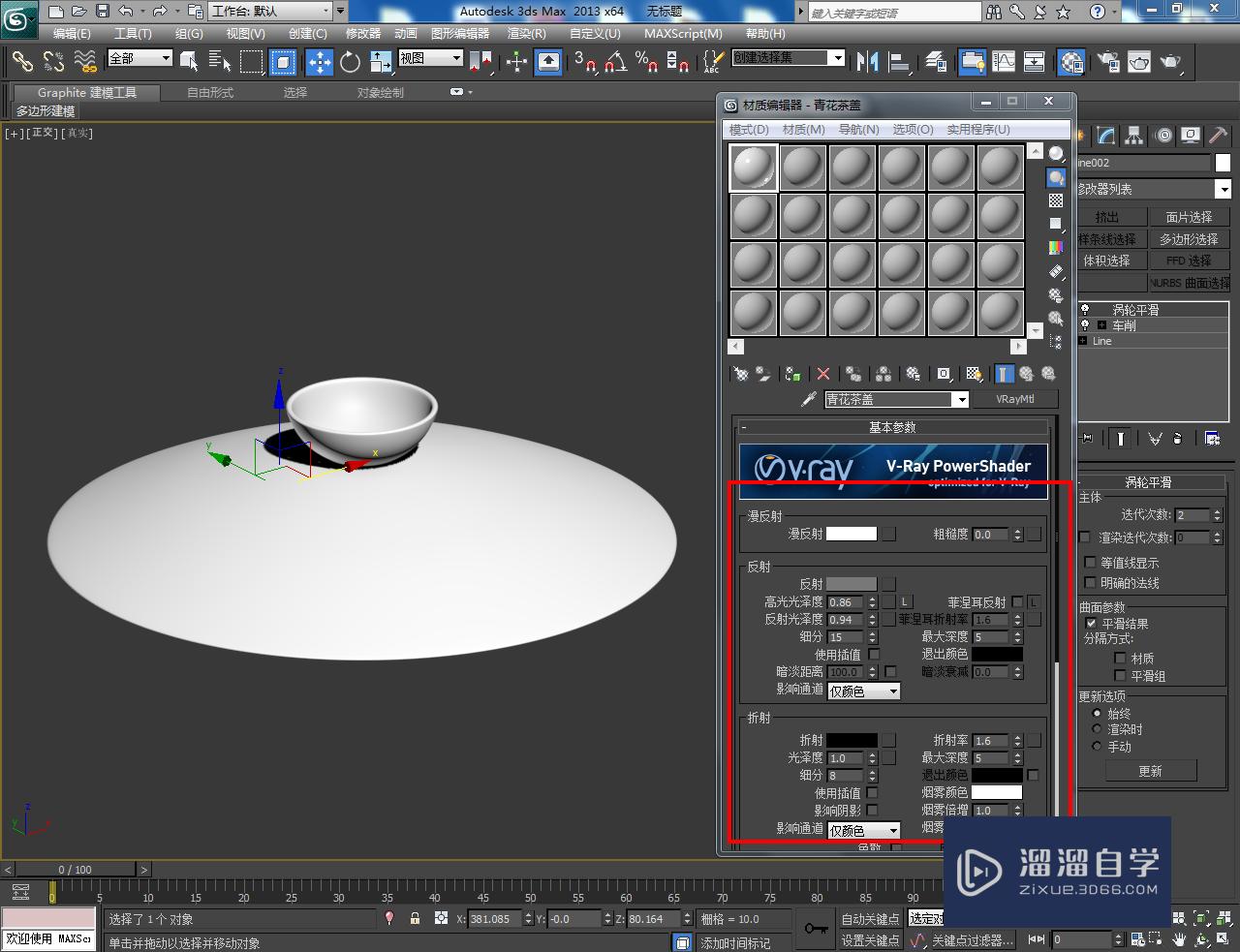Viewport: 1240px width, 952px height.
Task: Toggle the Angle Snap icon
Action: [616, 62]
